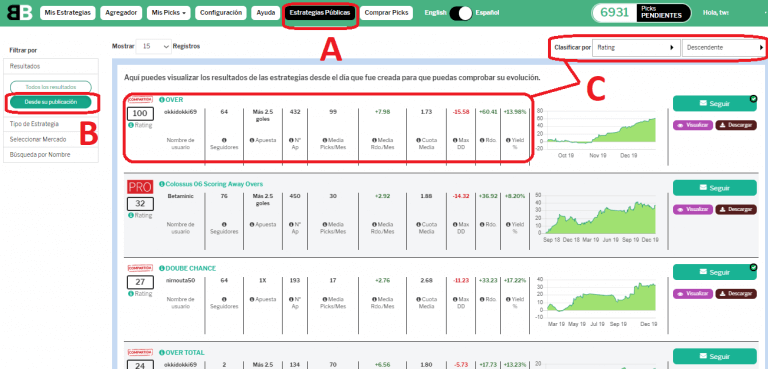Image resolution: width=768 pixels, height=369 pixels.
Task: Select Desde su publicación filter option
Action: (51, 101)
